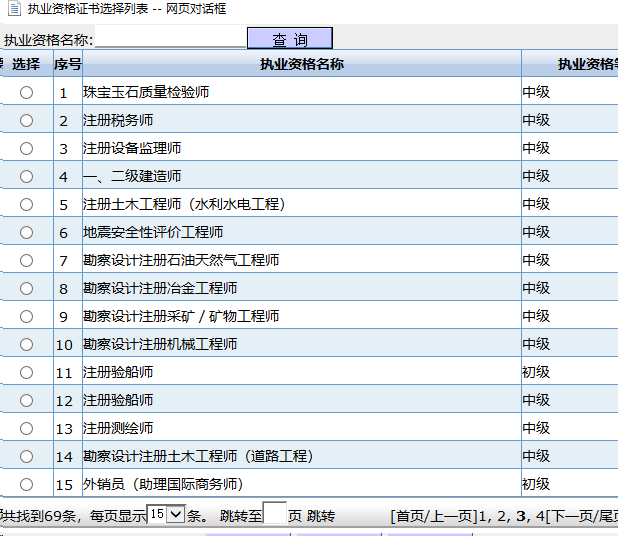Click the text 外销员（助理国际商务师）
Screen dimensions: 618x536
point(163,484)
